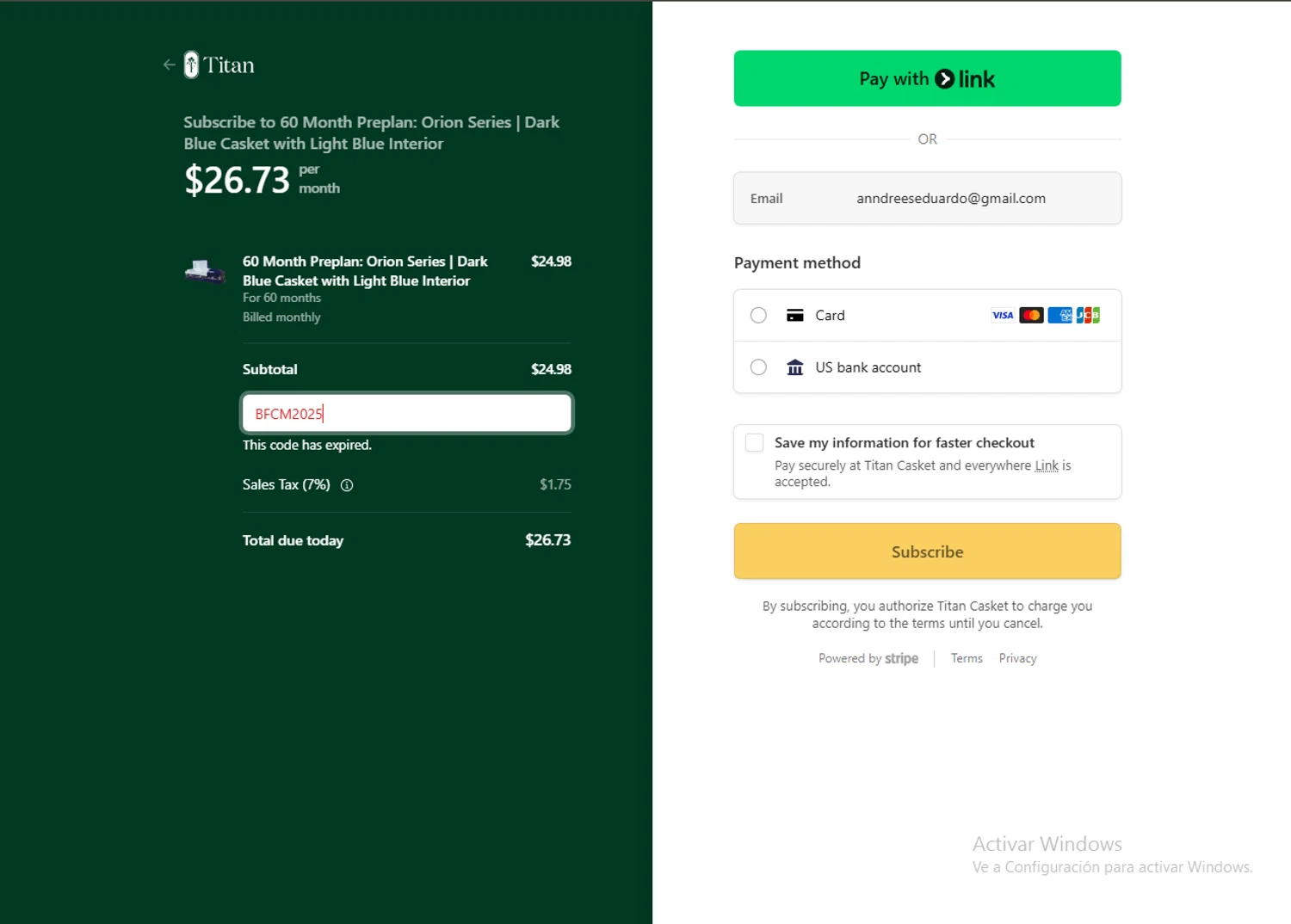Click the 'For 60 months' text
1291x924 pixels.
[x=281, y=298]
